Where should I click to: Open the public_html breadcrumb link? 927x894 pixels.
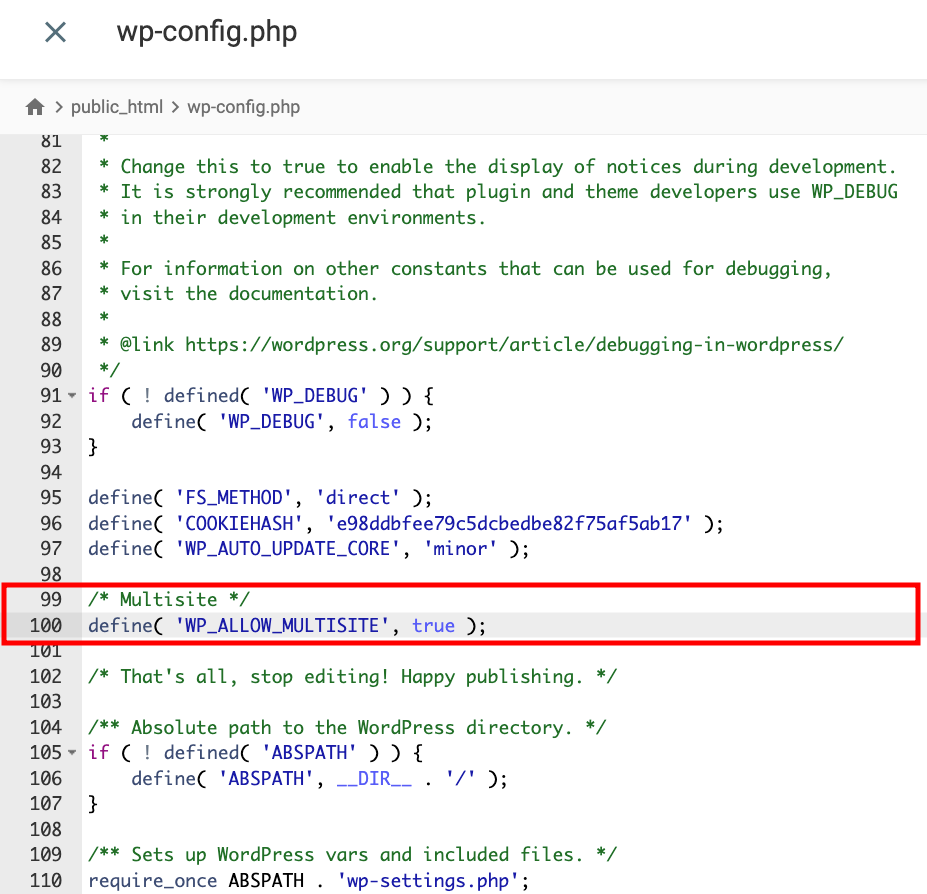[116, 106]
